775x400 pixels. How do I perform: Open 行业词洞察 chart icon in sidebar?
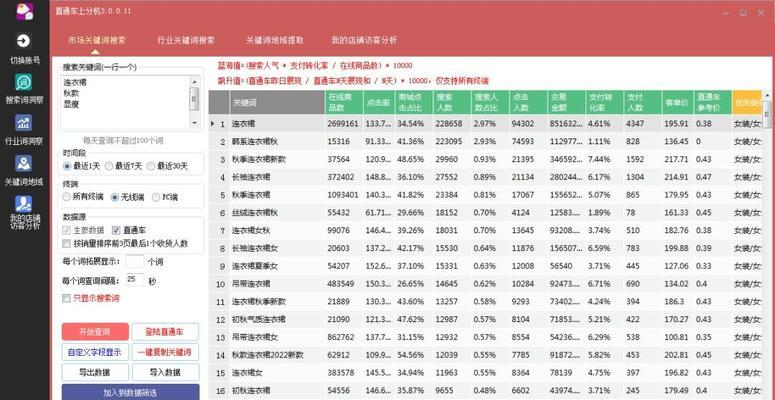coord(24,123)
